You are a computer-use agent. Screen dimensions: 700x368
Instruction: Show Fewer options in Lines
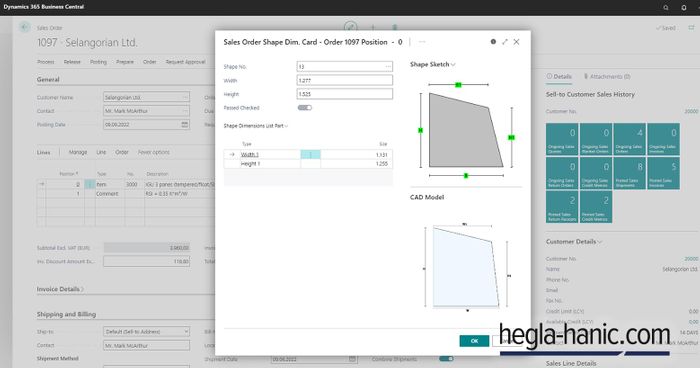tap(154, 152)
